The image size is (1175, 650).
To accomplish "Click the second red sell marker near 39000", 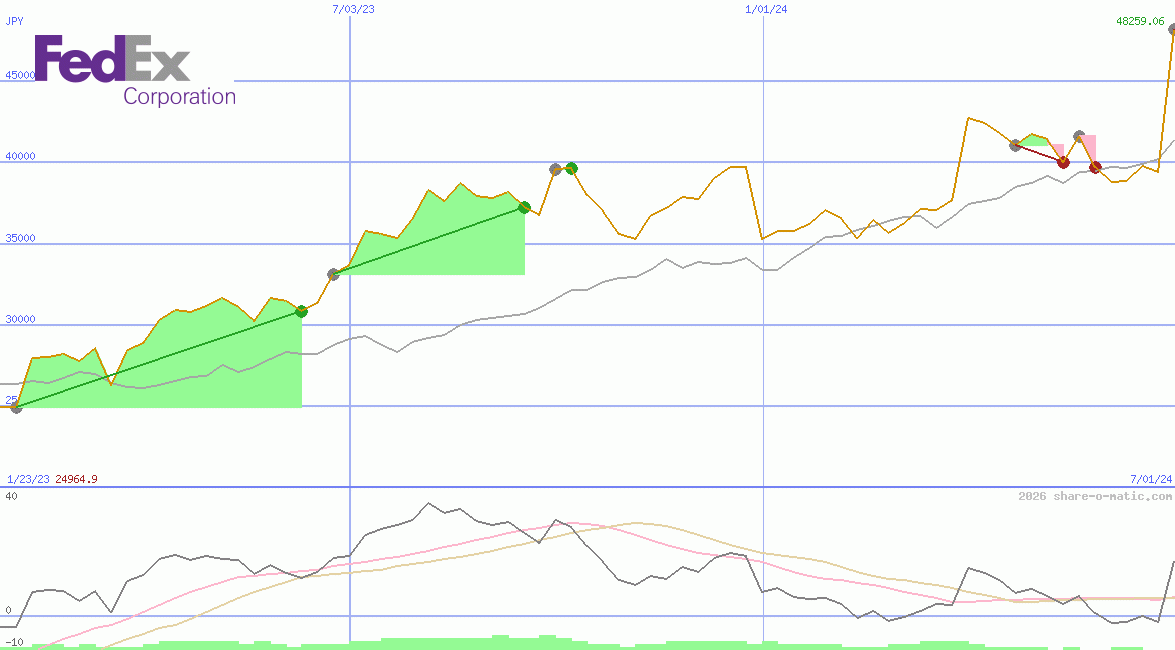I will [1095, 167].
